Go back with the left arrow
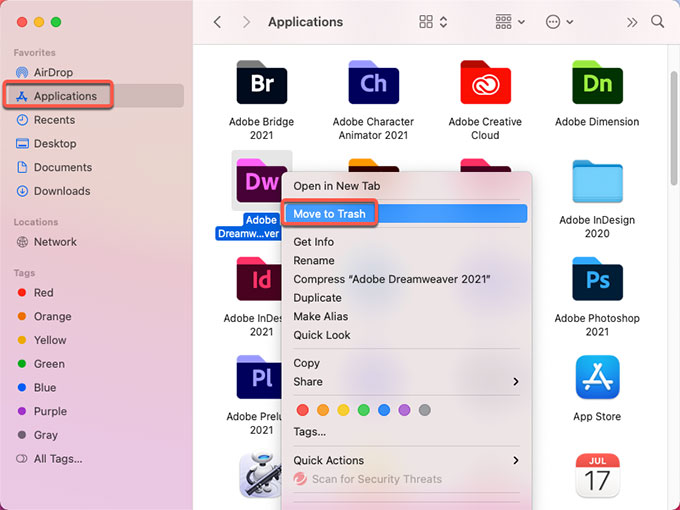The image size is (680, 510). (x=218, y=22)
